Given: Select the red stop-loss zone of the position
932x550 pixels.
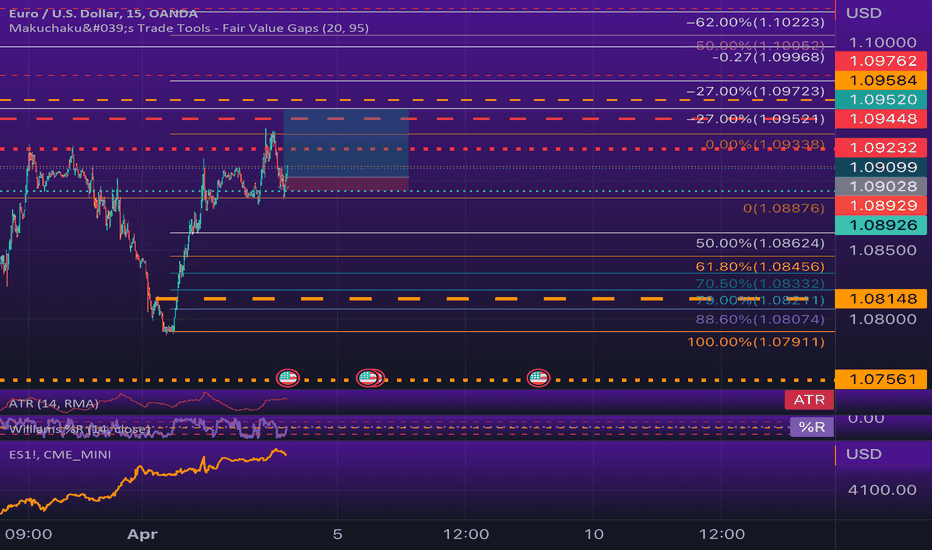Looking at the screenshot, I should click(x=346, y=184).
